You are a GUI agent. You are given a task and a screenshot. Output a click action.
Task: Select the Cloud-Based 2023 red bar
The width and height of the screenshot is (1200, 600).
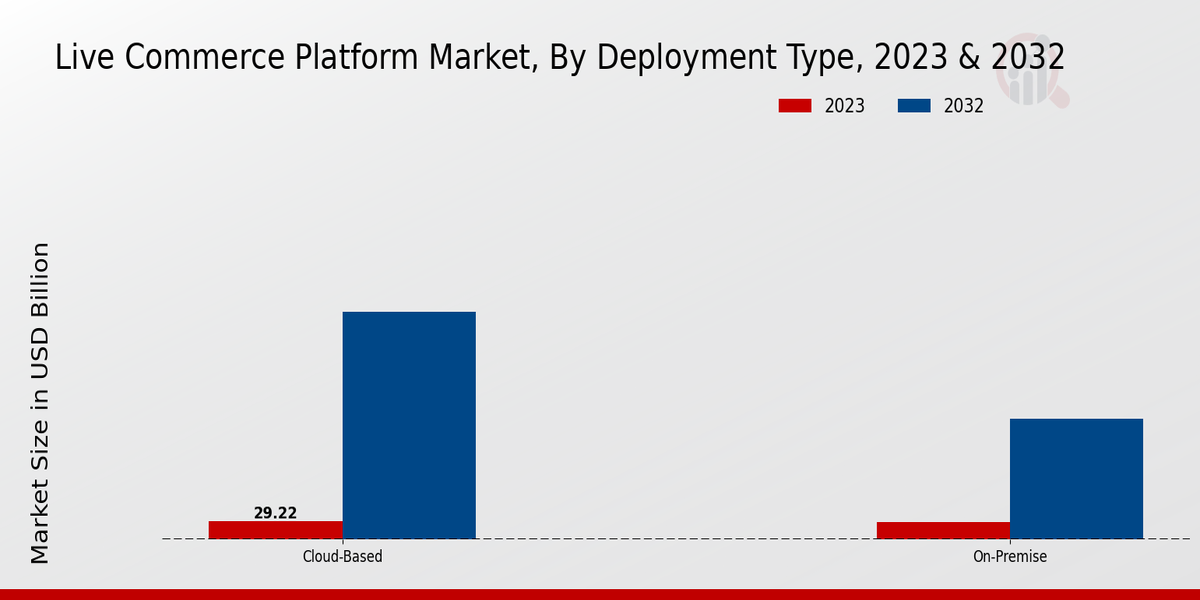point(275,530)
